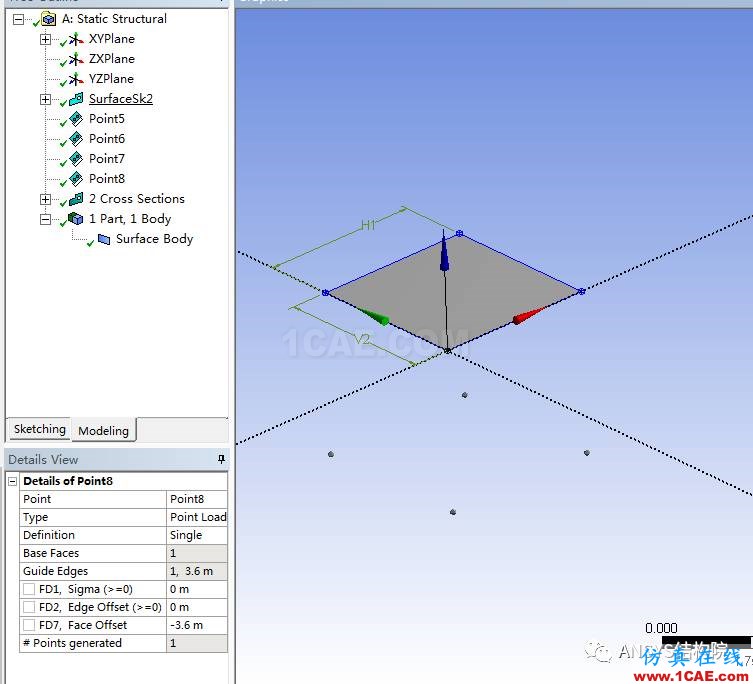Collapse the 1 Part, 1 Body node
The image size is (753, 684).
click(45, 220)
